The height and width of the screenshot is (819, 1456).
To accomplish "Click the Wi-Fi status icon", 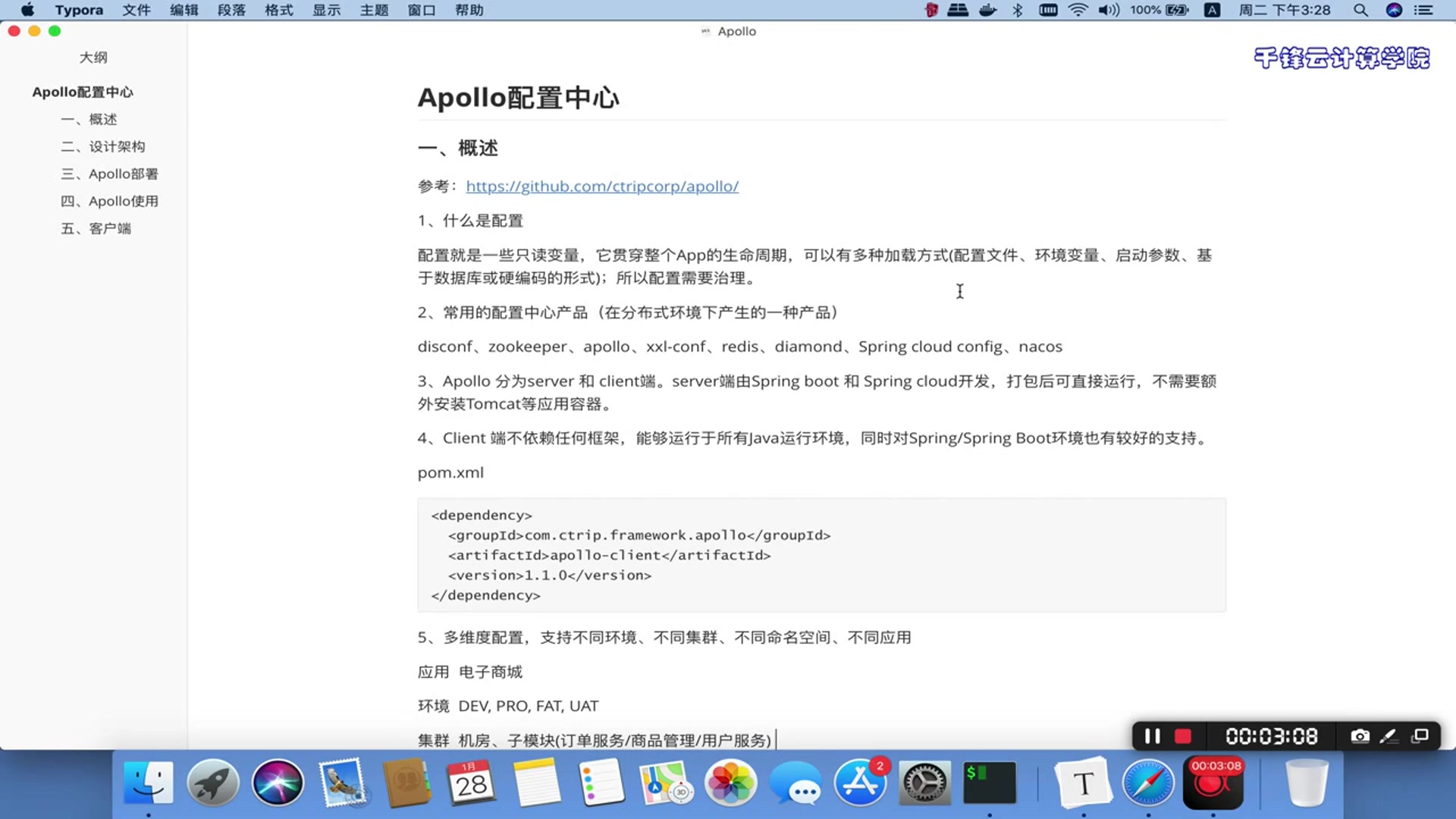I will pos(1078,10).
